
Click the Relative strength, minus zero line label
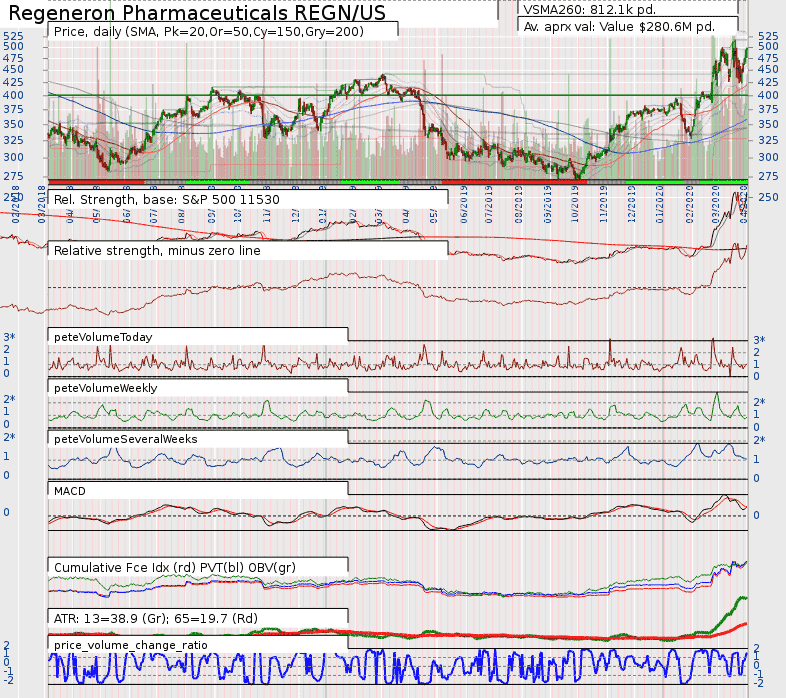click(x=157, y=251)
